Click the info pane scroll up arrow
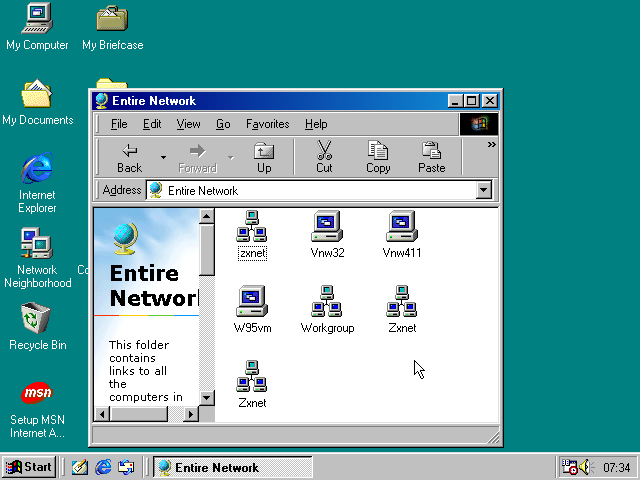 [x=207, y=216]
